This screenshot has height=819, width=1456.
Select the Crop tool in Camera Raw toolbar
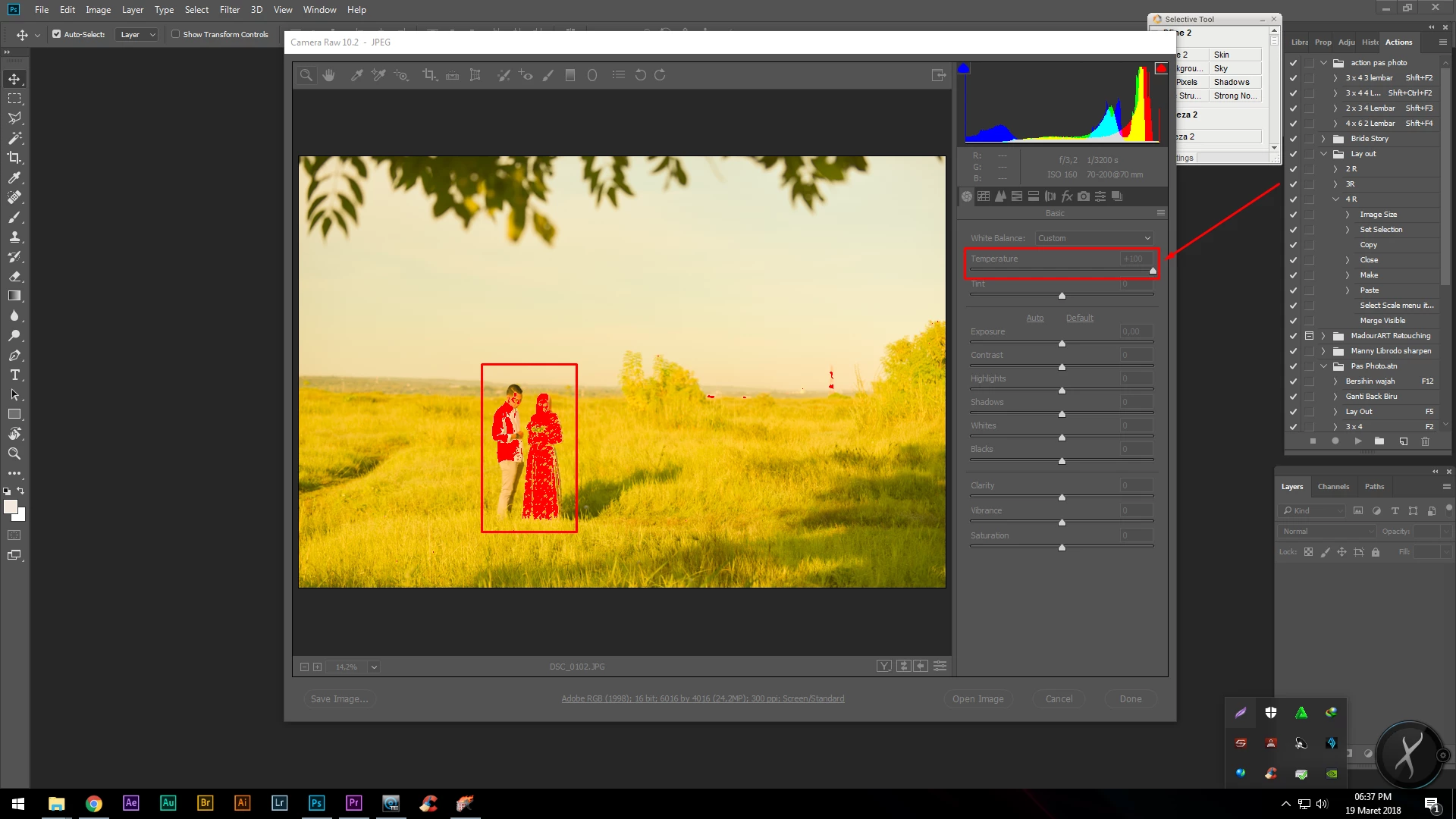click(430, 75)
